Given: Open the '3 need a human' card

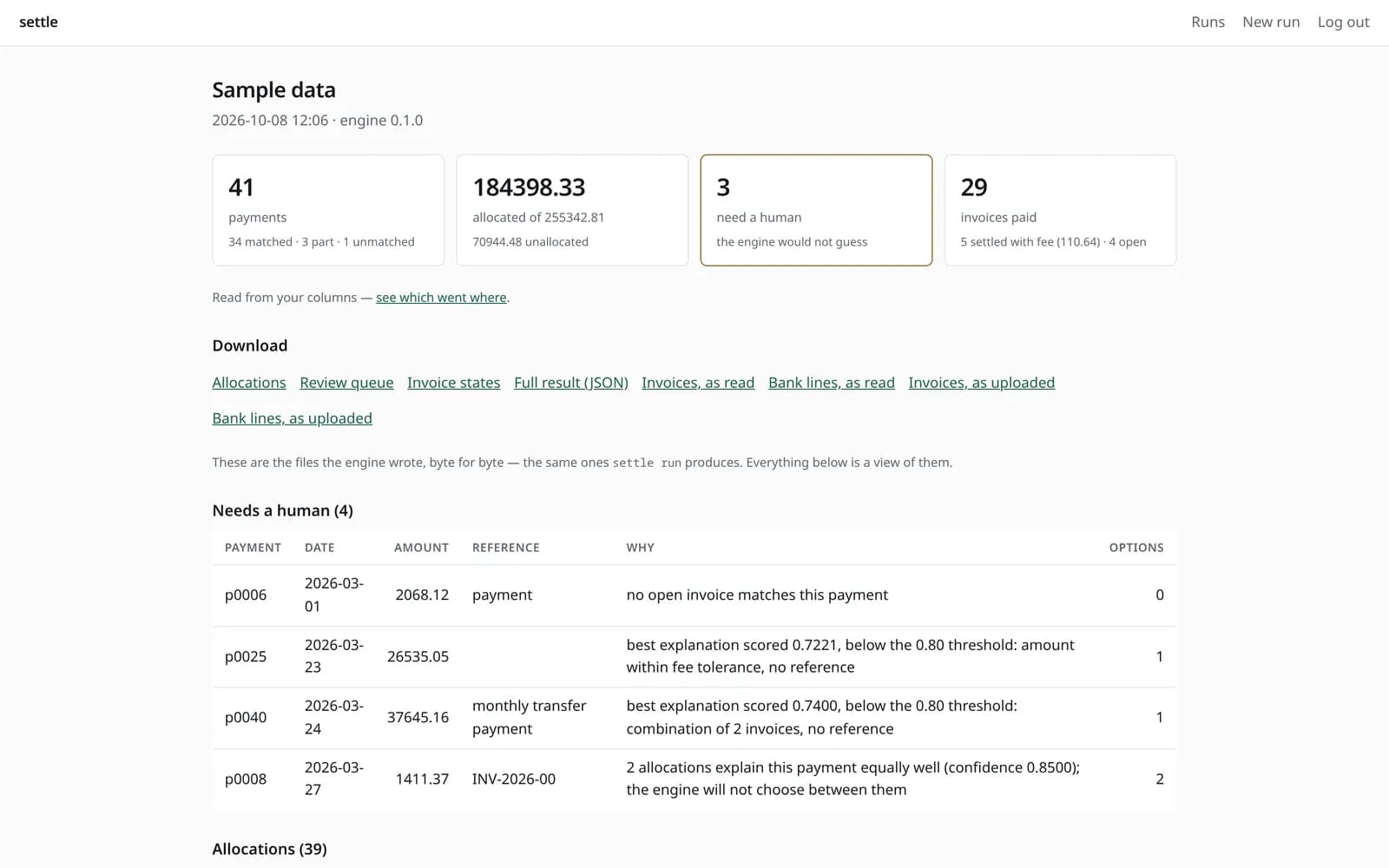Looking at the screenshot, I should coord(816,210).
